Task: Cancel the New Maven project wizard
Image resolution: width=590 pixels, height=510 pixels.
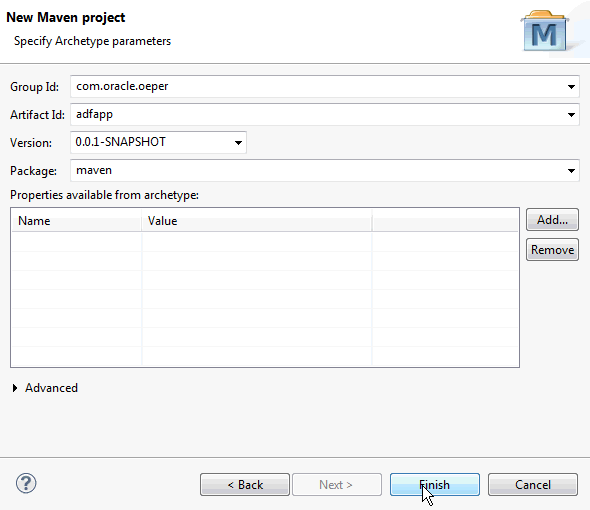Action: (x=533, y=484)
